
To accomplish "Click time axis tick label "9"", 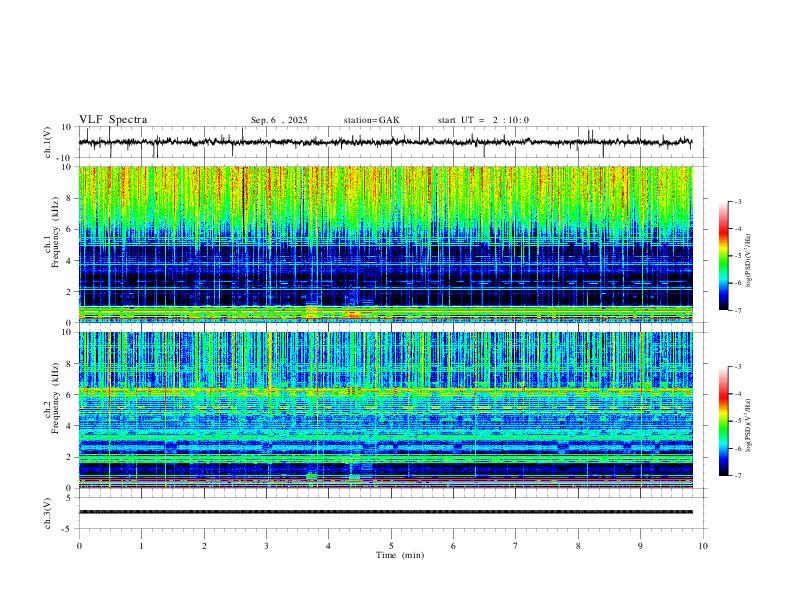I will click(x=640, y=546).
